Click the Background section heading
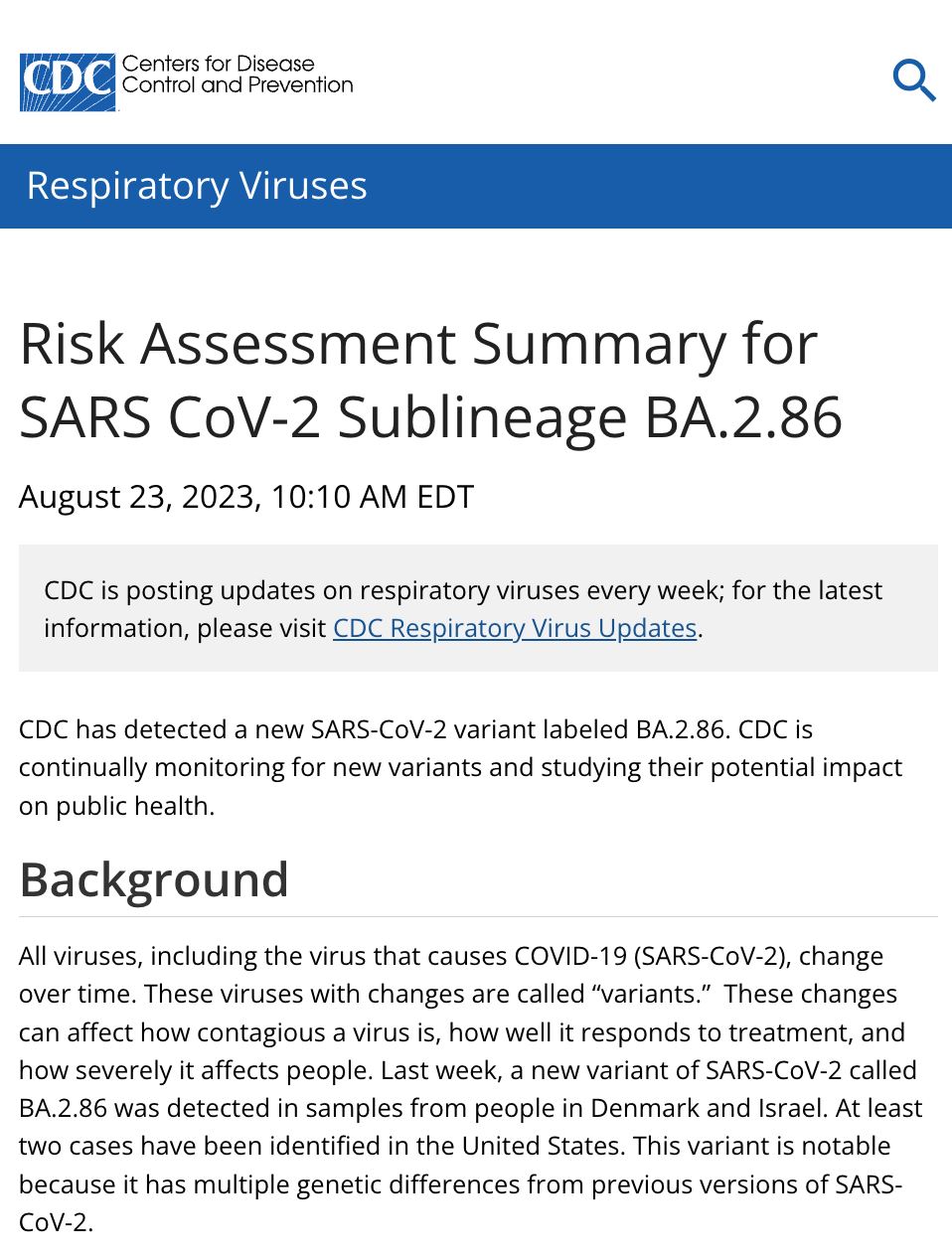The width and height of the screenshot is (952, 1256). 154,879
